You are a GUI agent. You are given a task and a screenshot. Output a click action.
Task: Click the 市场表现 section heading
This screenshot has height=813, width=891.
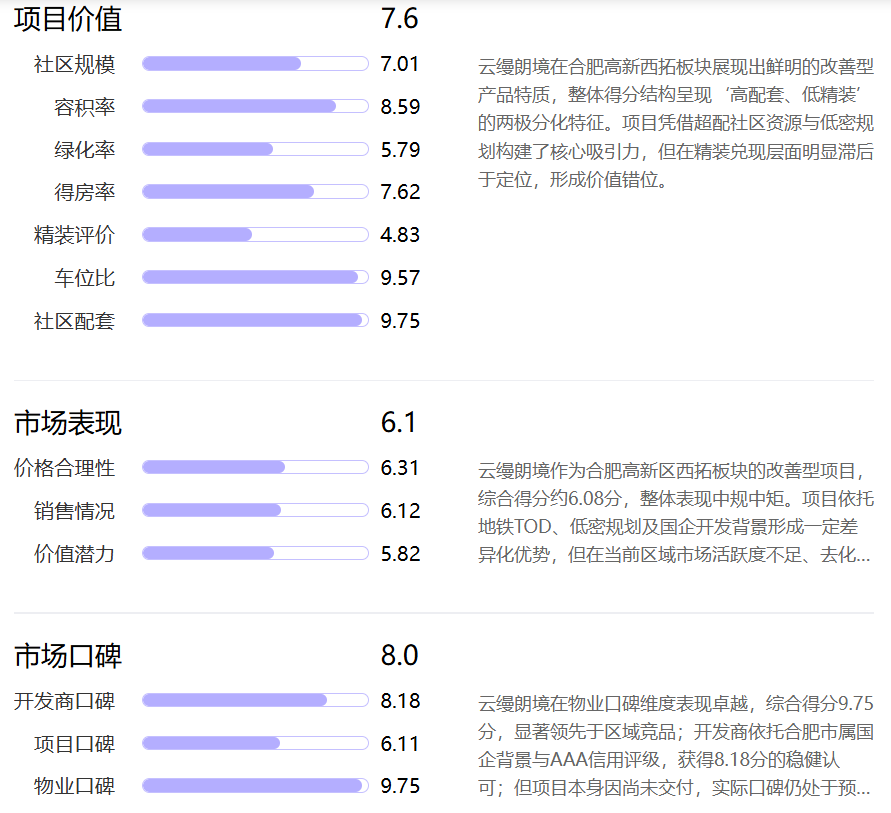pyautogui.click(x=68, y=423)
